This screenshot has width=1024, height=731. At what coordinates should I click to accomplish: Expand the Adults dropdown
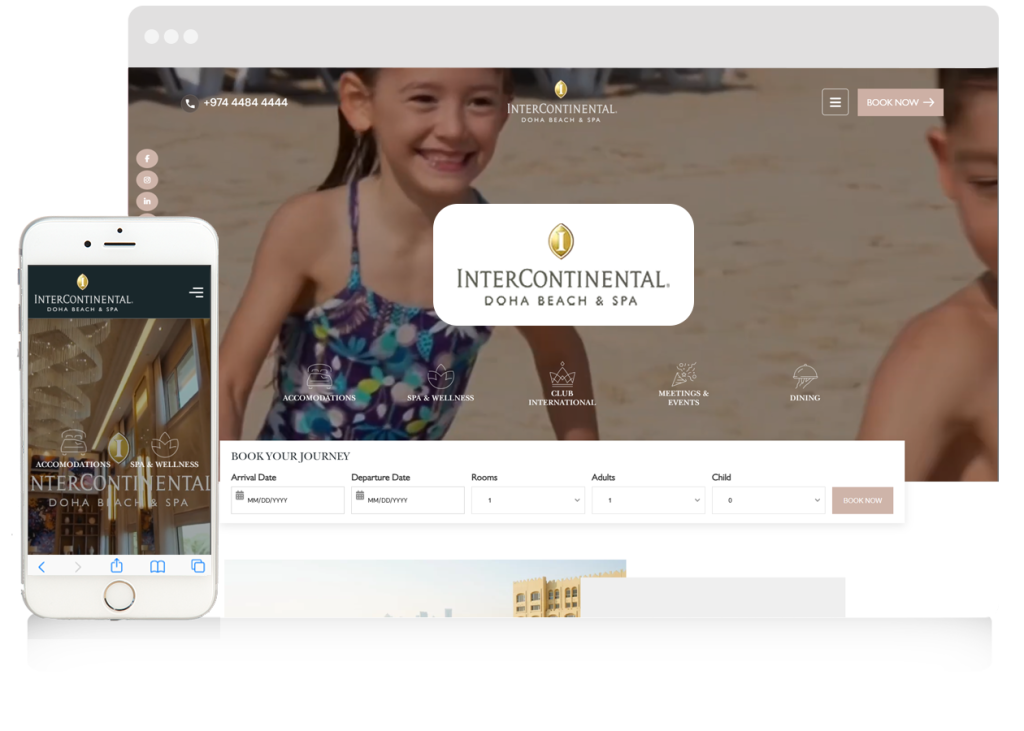click(648, 500)
